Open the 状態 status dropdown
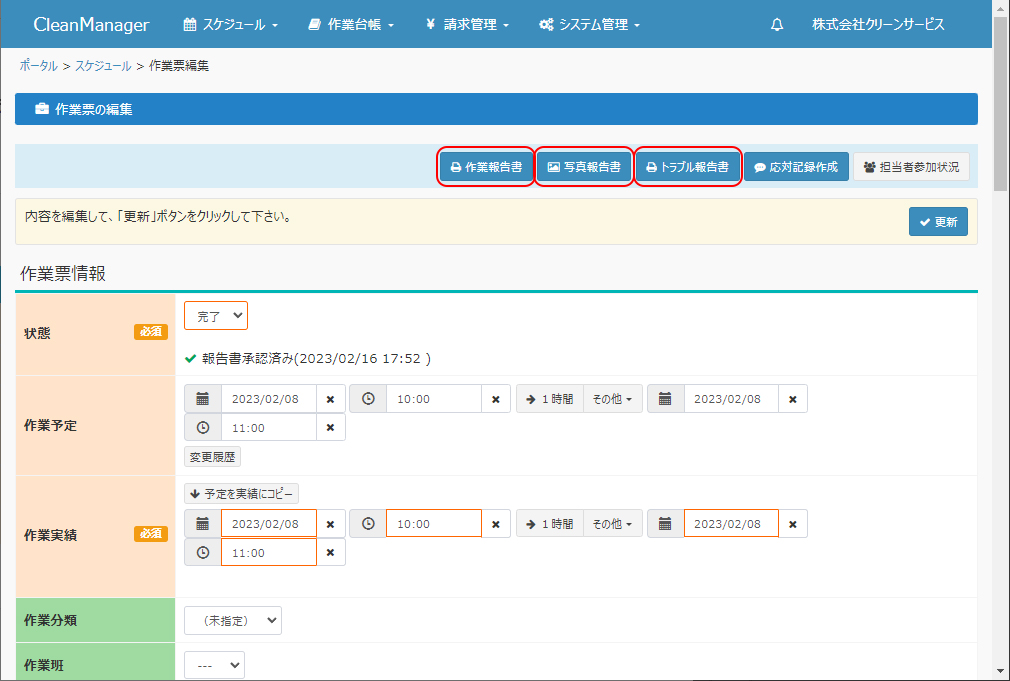The width and height of the screenshot is (1010, 681). click(216, 316)
